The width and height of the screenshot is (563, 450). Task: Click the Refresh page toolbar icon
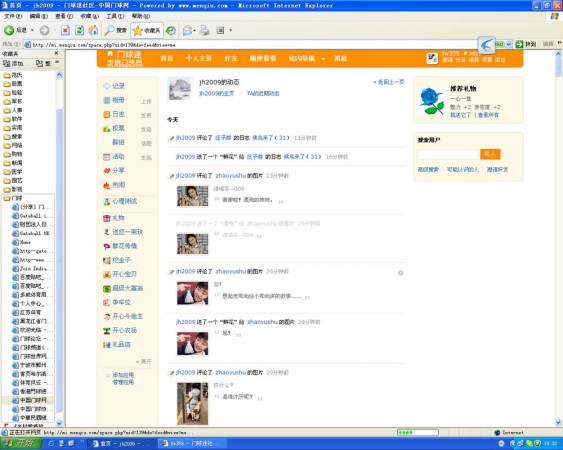[x=79, y=31]
